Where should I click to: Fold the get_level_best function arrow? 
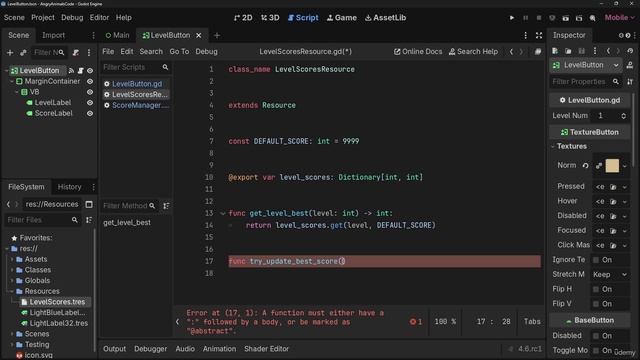222,213
